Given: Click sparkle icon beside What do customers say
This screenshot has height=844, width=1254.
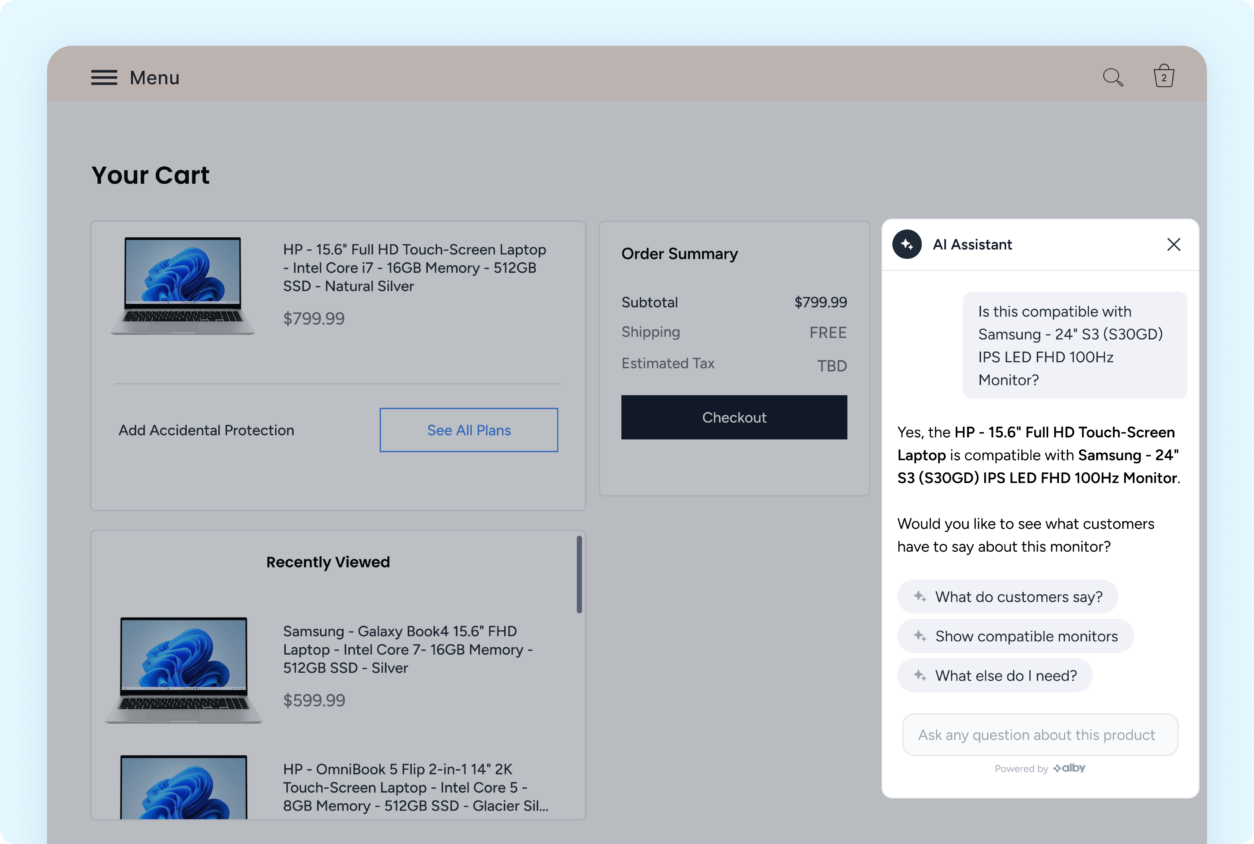Looking at the screenshot, I should (x=920, y=597).
